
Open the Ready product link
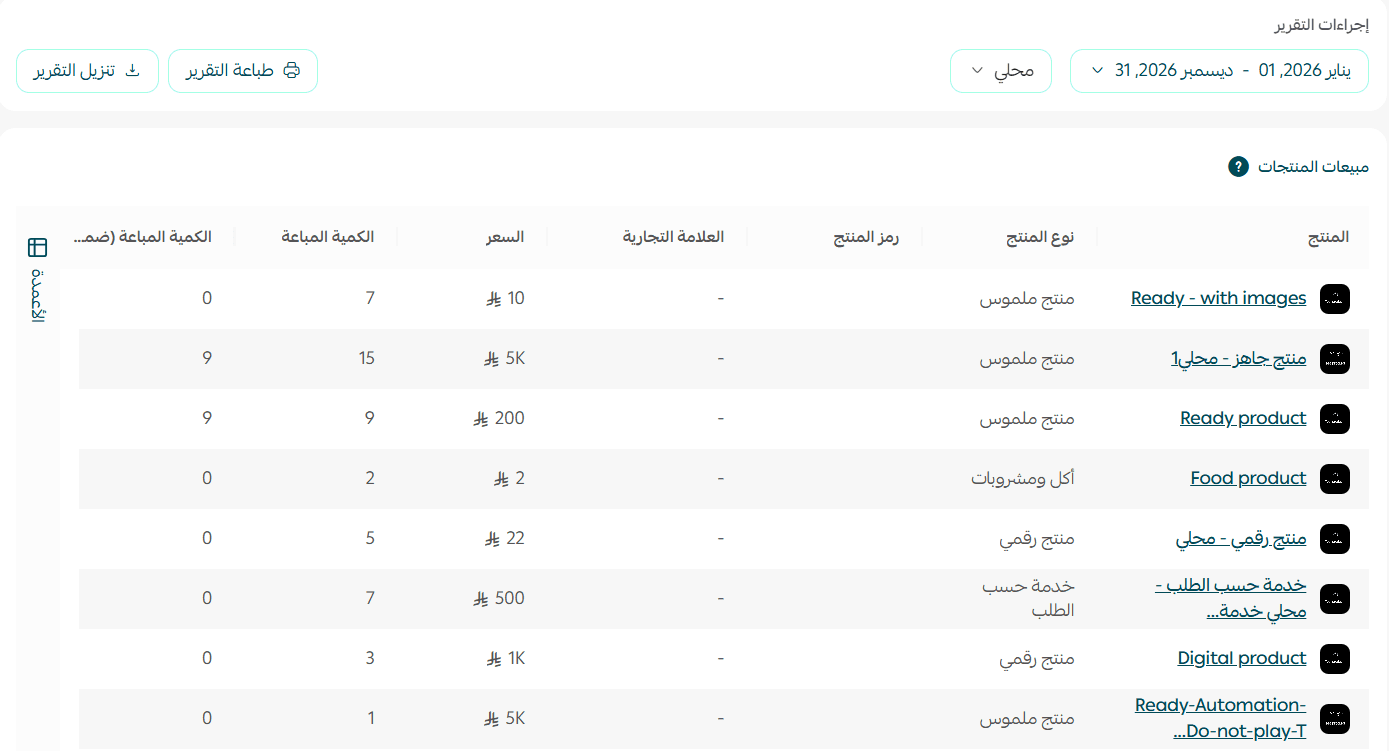pos(1243,418)
